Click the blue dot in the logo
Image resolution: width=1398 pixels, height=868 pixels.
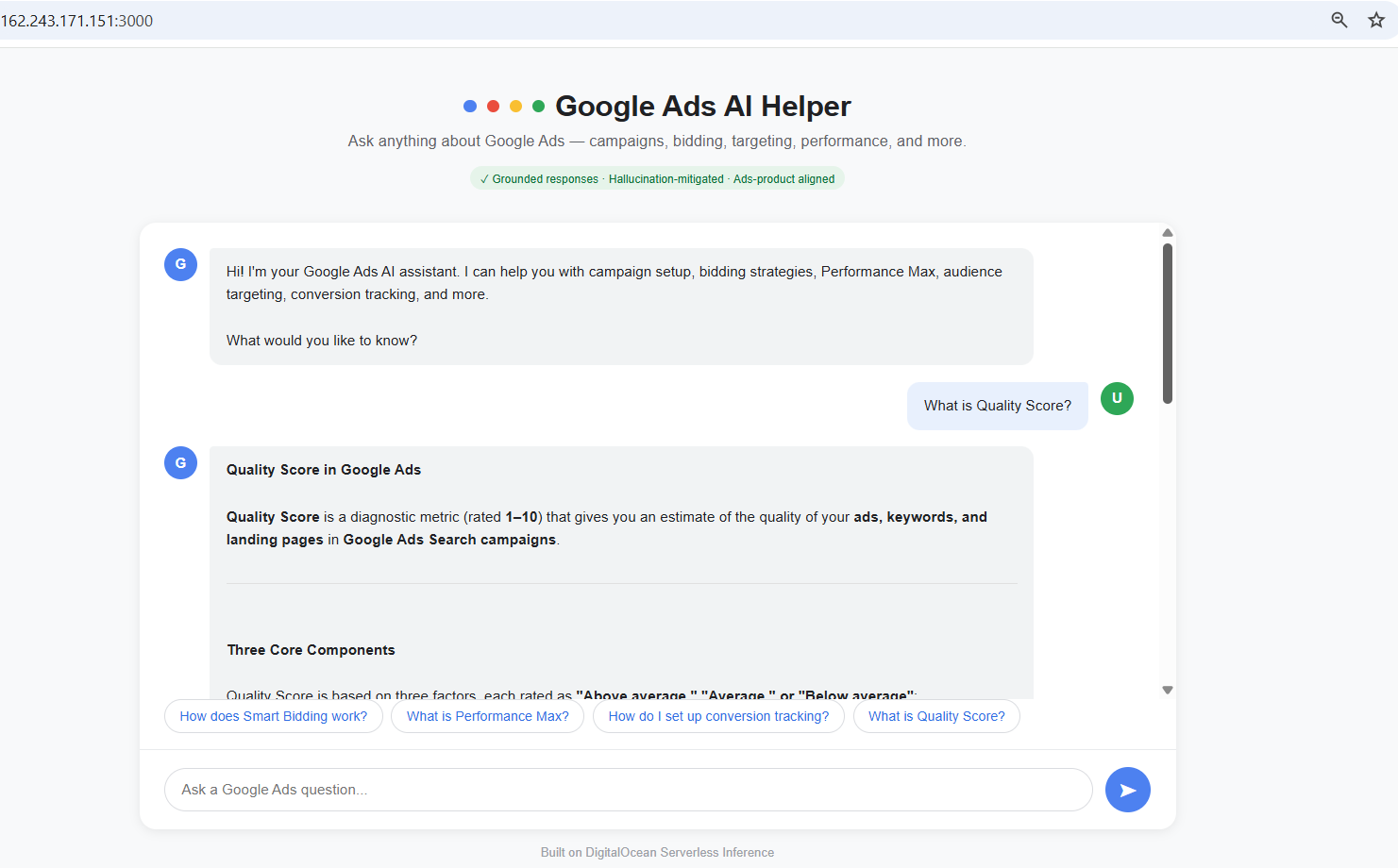470,106
